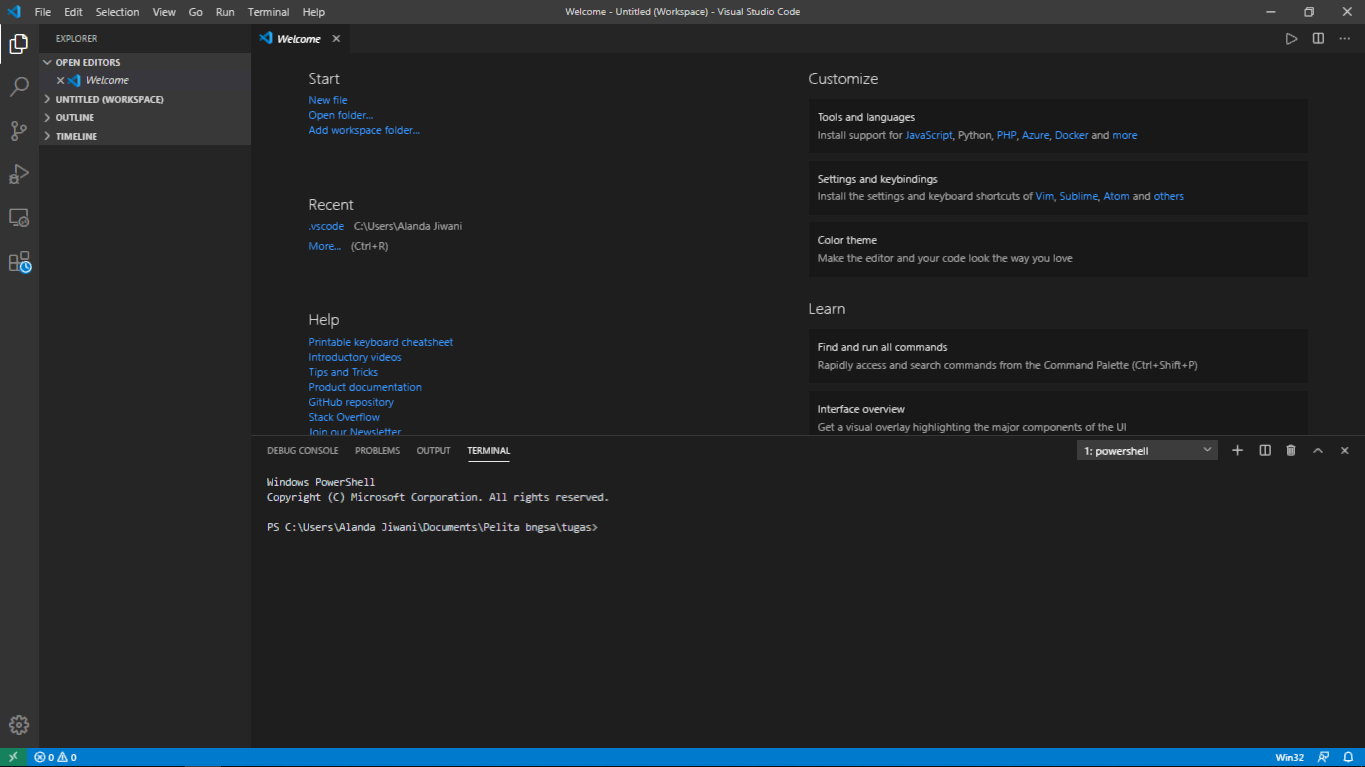Open the Stack Overflow link

point(344,417)
